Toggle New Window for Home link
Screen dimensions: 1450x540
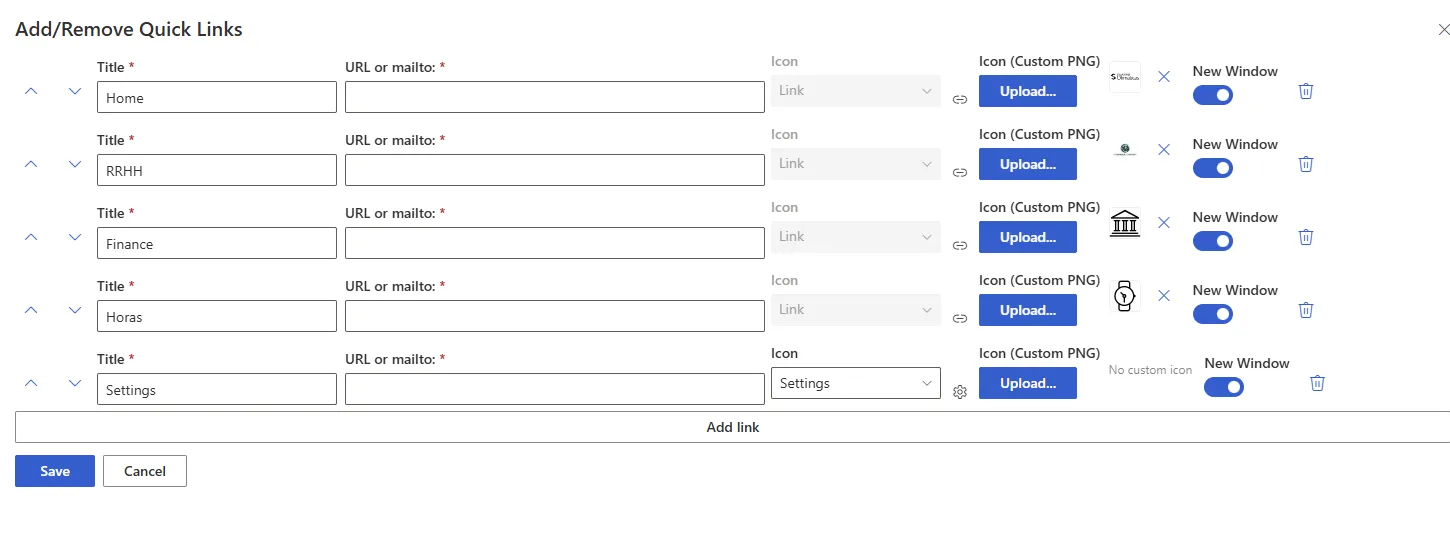tap(1212, 95)
